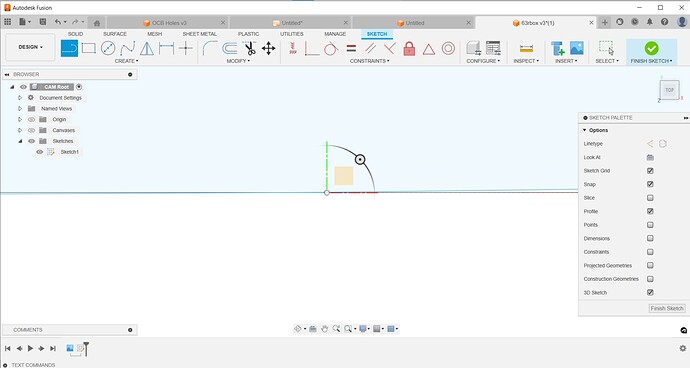Image resolution: width=690 pixels, height=368 pixels.
Task: Click the Finish Sketch palette button
Action: [667, 309]
